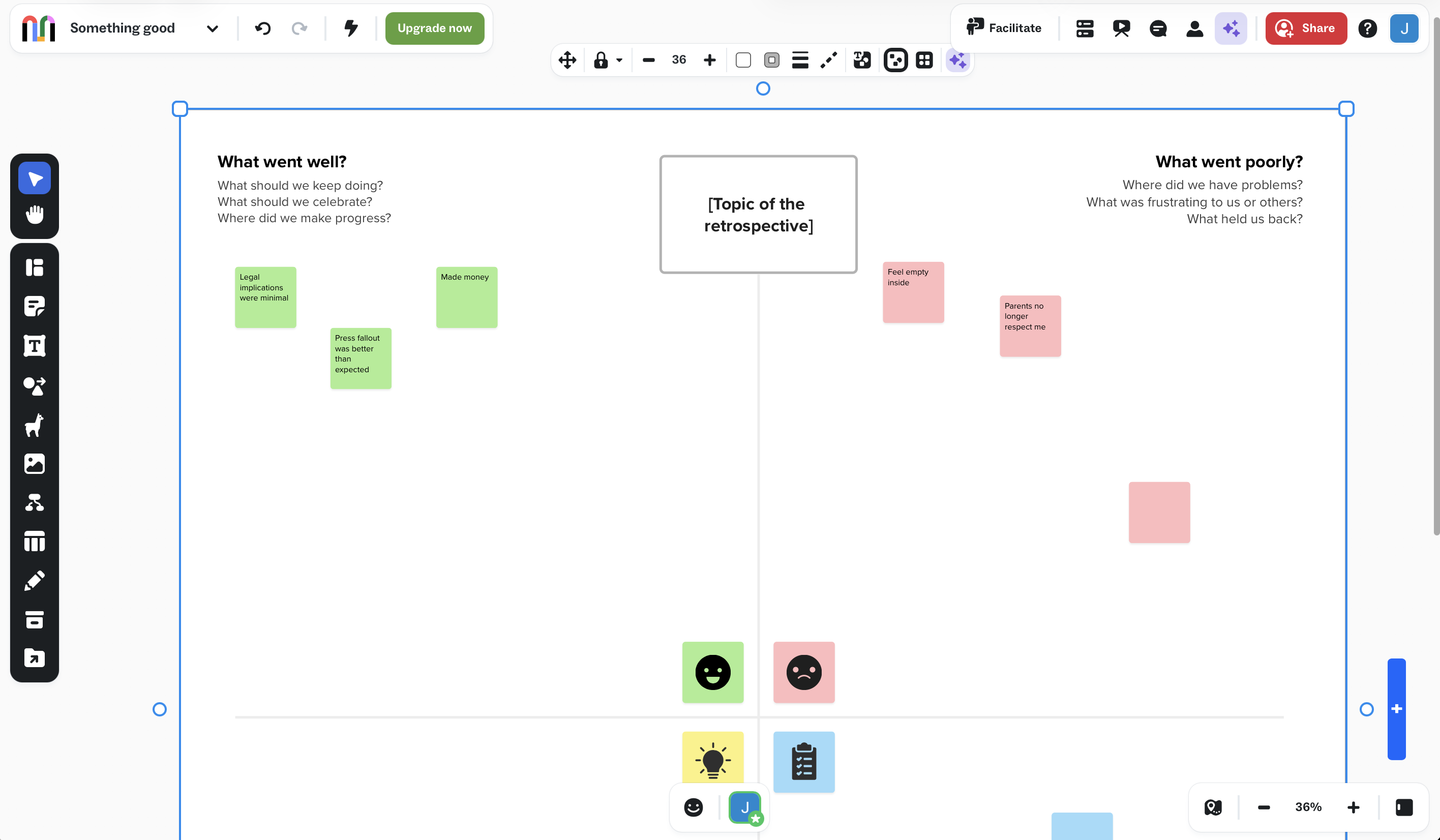Open the outline panel icon near Facilitate

click(1085, 28)
